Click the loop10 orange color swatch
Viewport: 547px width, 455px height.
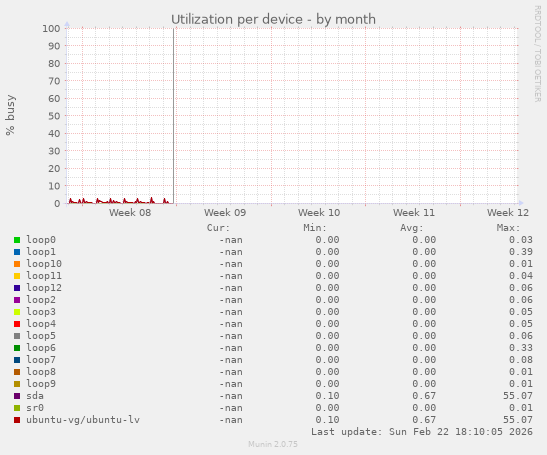(17, 264)
